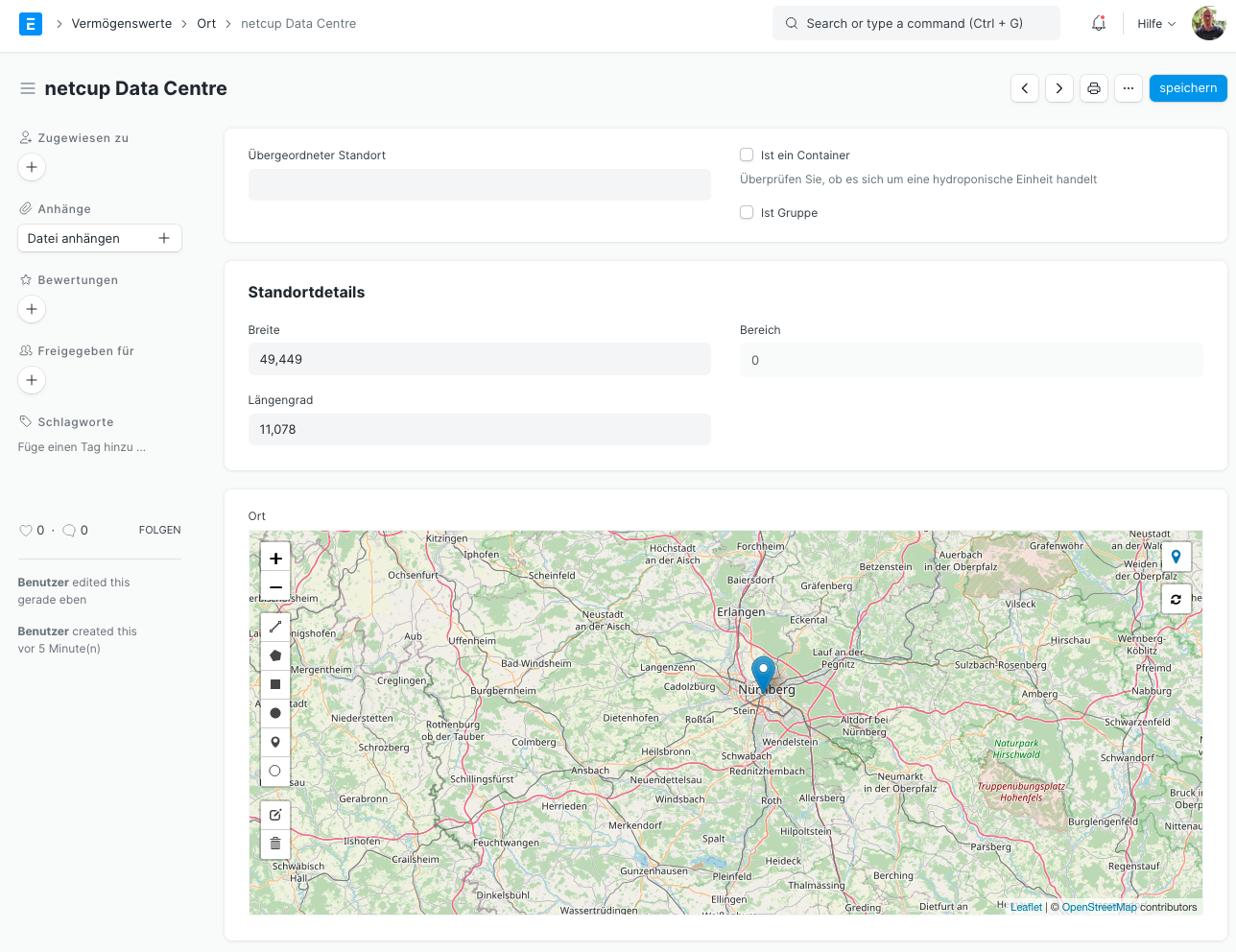This screenshot has width=1236, height=952.
Task: Open the OpenStreetMap link
Action: 1099,907
